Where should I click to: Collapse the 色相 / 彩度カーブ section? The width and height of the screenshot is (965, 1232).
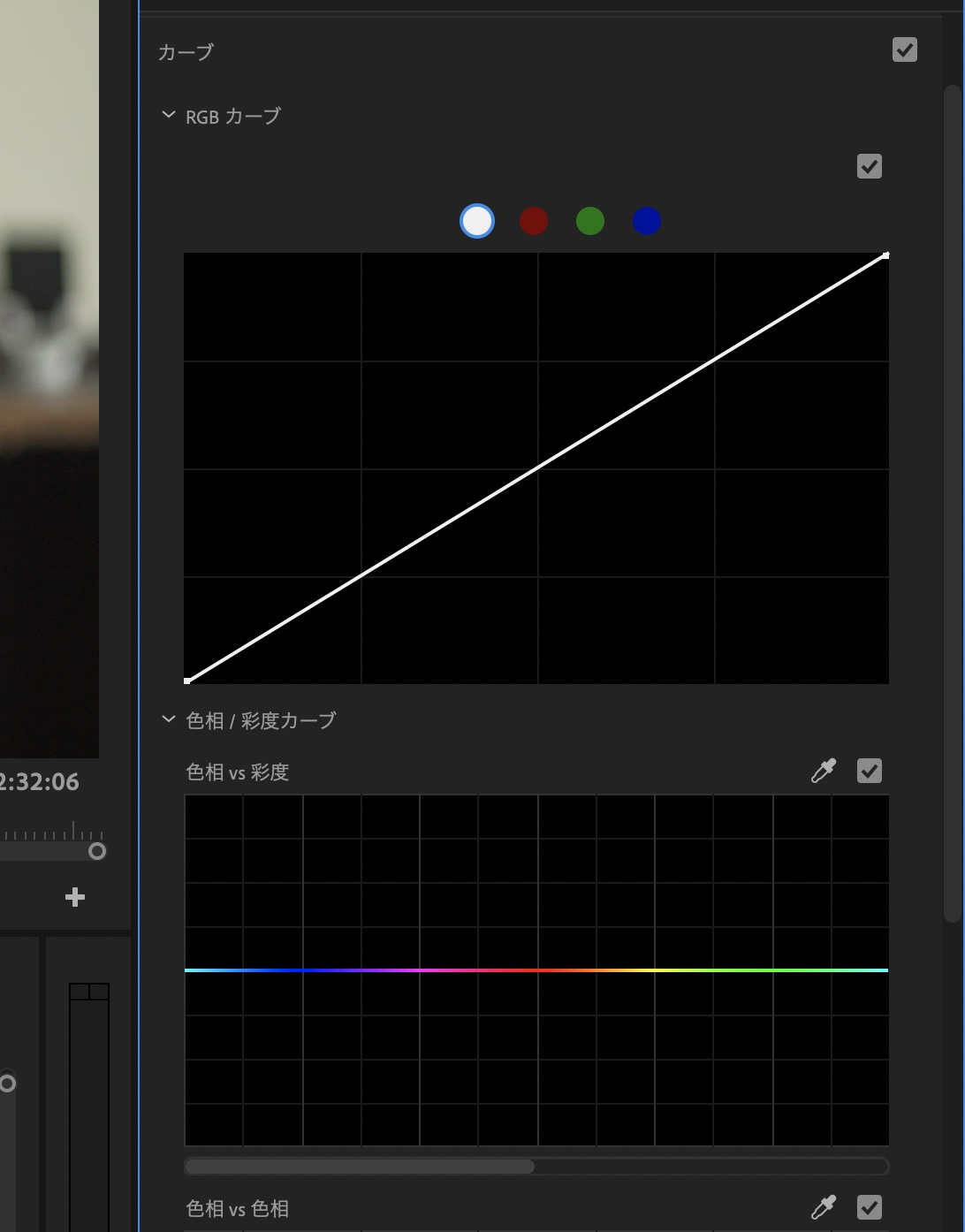[x=169, y=719]
